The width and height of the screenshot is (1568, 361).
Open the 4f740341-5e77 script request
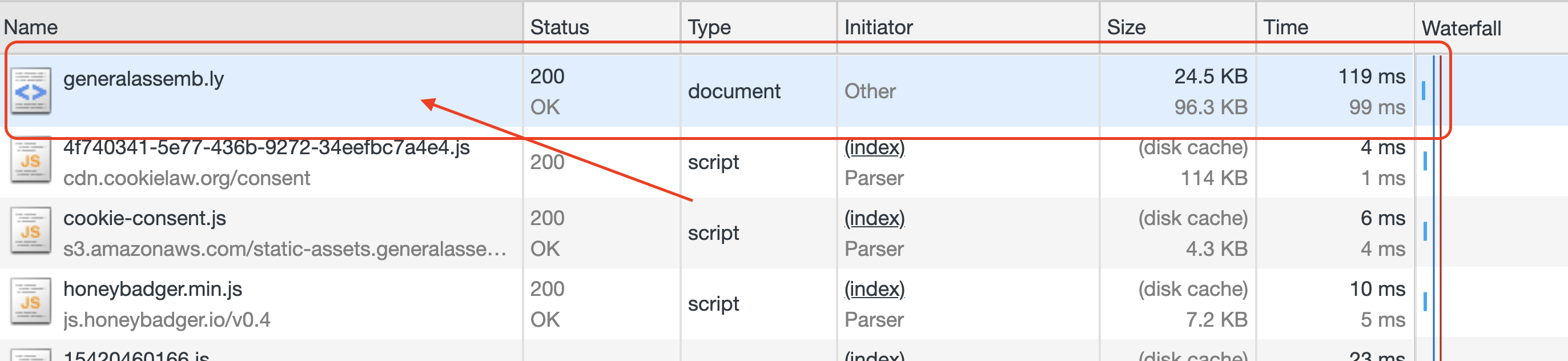coord(266,148)
